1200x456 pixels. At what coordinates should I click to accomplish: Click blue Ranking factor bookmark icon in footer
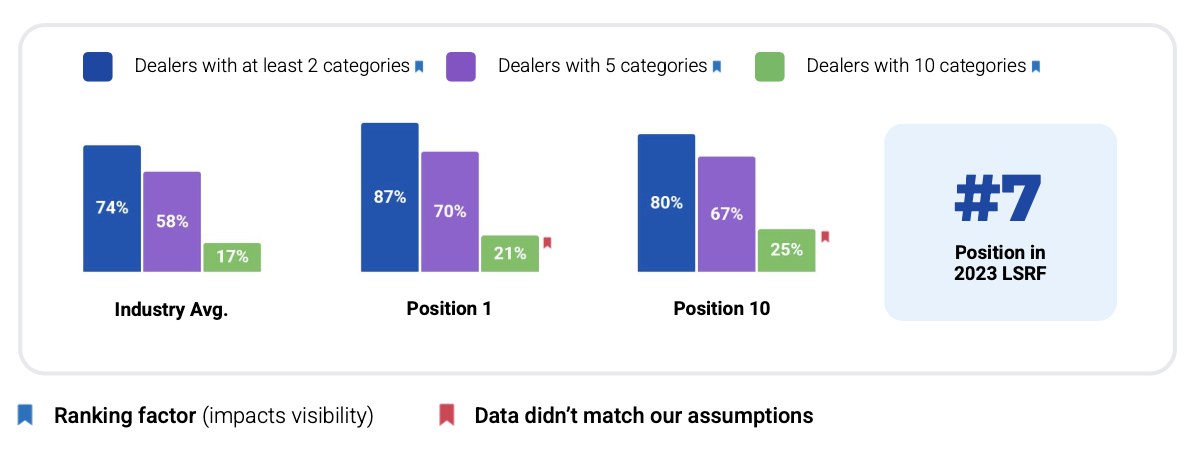coord(25,415)
